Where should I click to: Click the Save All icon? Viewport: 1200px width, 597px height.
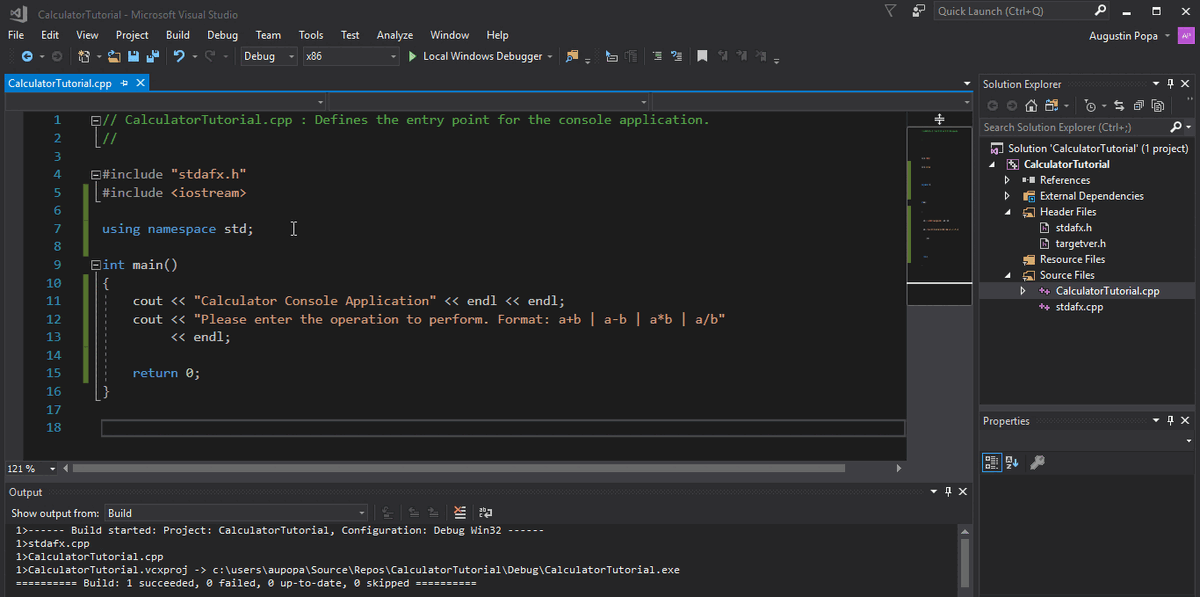coord(152,56)
